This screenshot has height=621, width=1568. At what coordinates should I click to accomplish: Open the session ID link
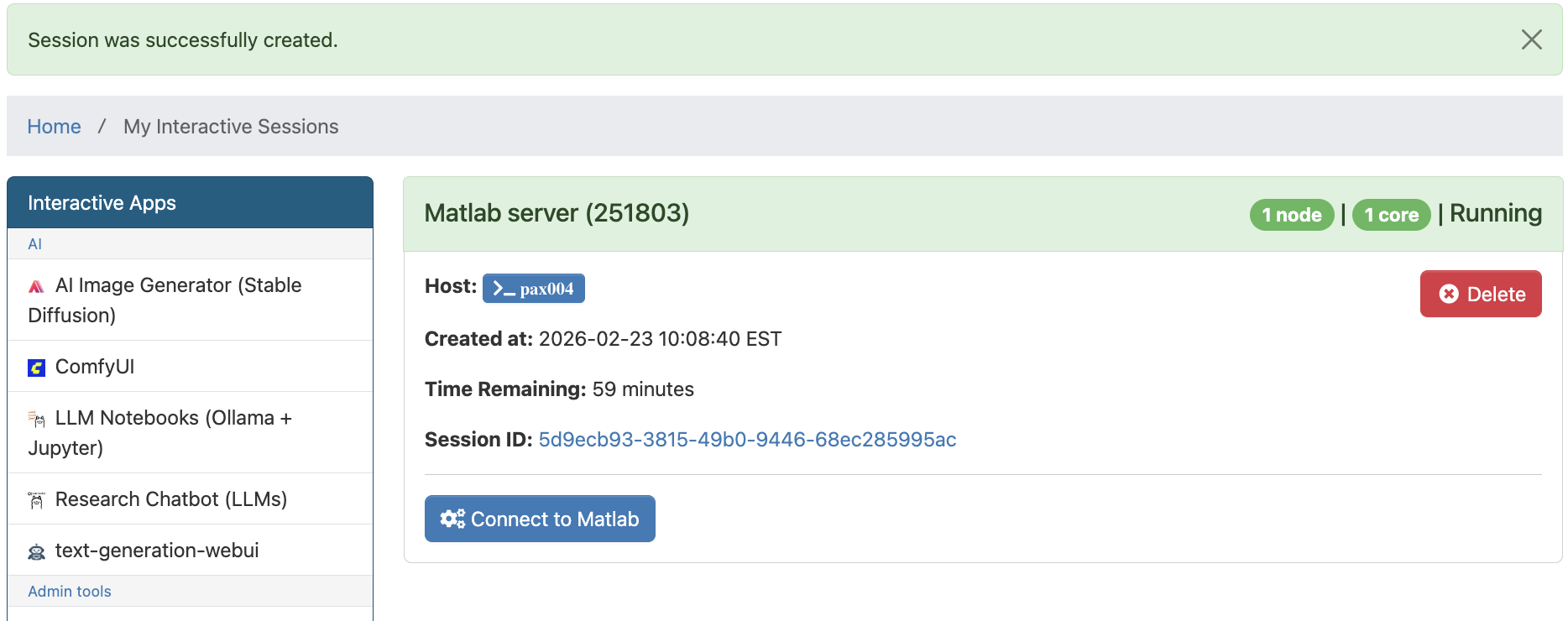point(747,440)
